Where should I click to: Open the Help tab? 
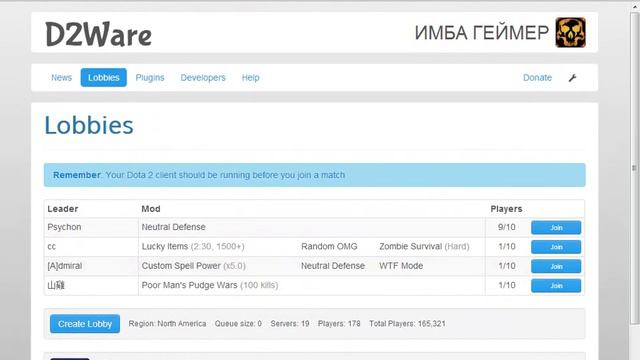coord(250,78)
